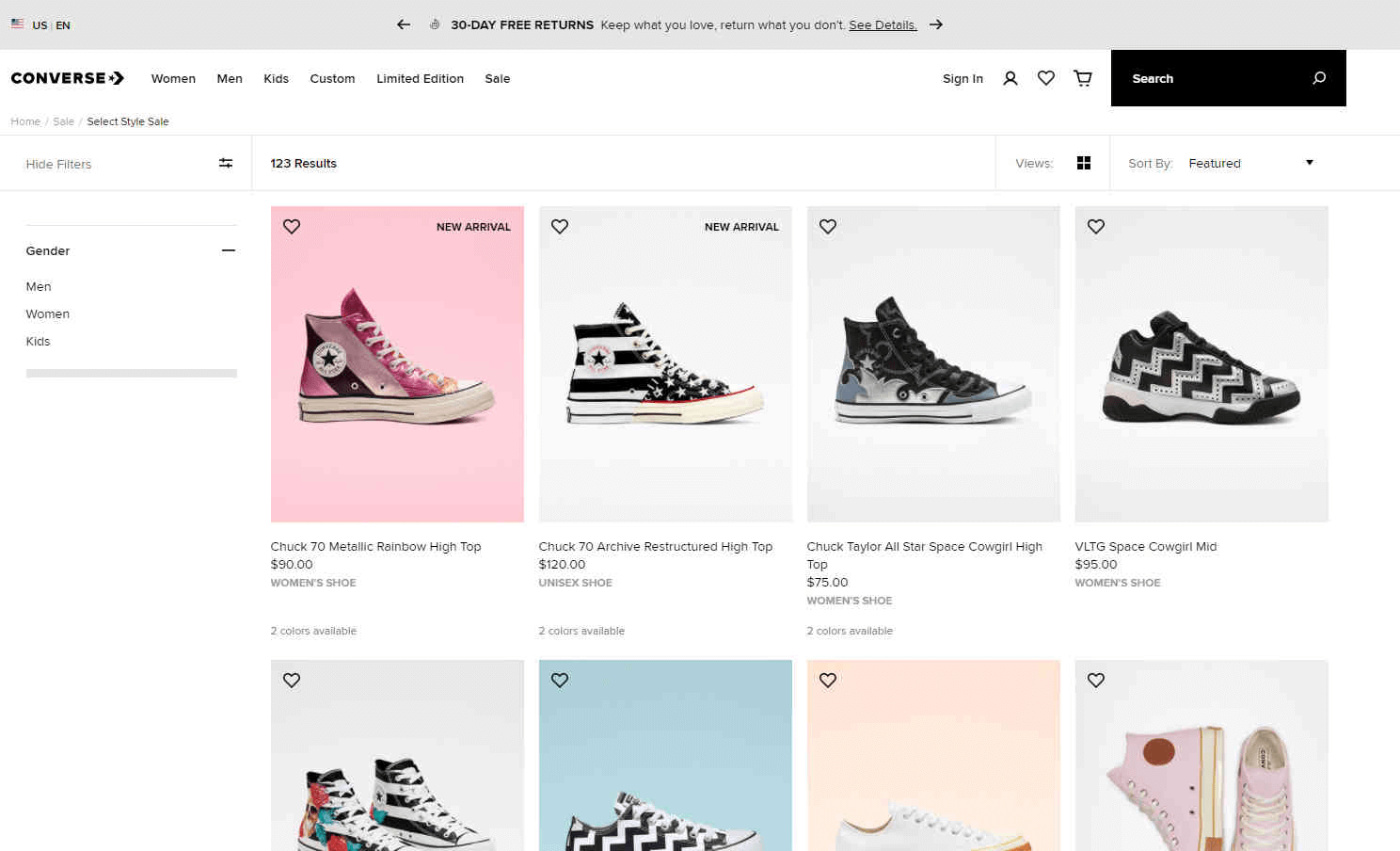Open the Archive Restructured High Top image
This screenshot has width=1400, height=851.
tap(665, 364)
